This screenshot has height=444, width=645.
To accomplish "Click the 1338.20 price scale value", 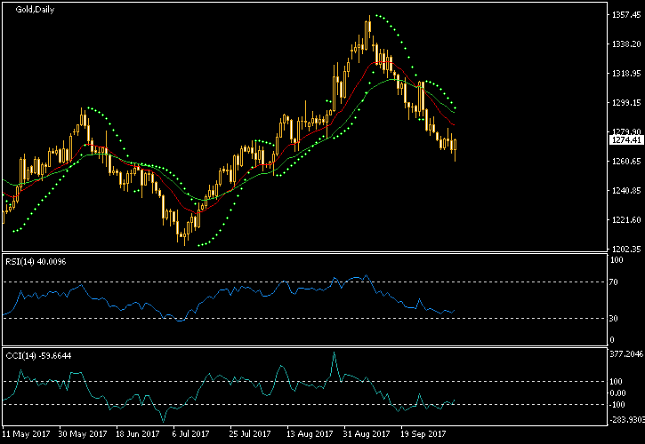I will [x=626, y=44].
